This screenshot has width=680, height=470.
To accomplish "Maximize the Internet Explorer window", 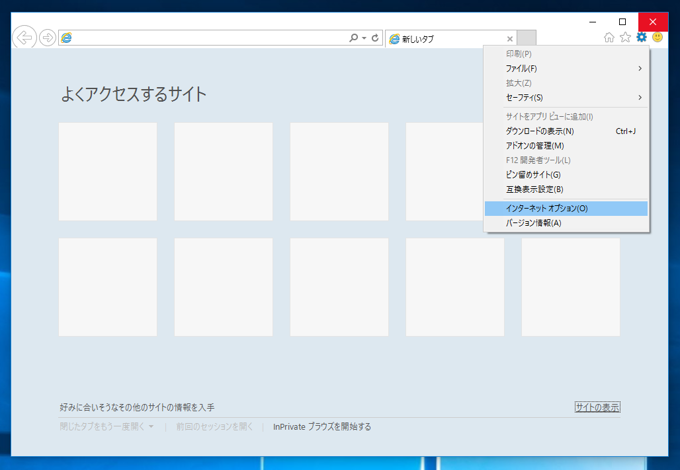I will [622, 22].
